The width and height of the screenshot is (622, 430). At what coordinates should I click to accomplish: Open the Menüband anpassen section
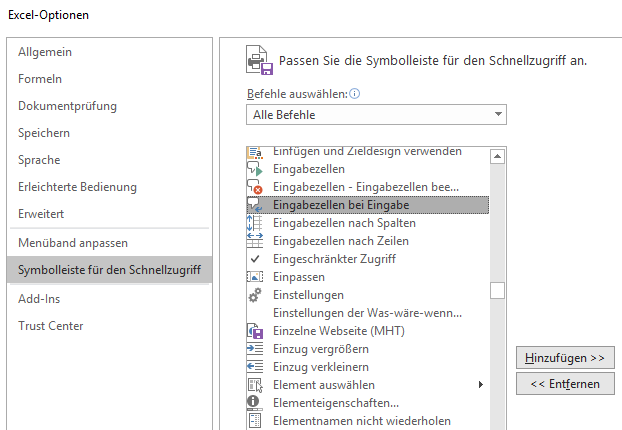73,243
